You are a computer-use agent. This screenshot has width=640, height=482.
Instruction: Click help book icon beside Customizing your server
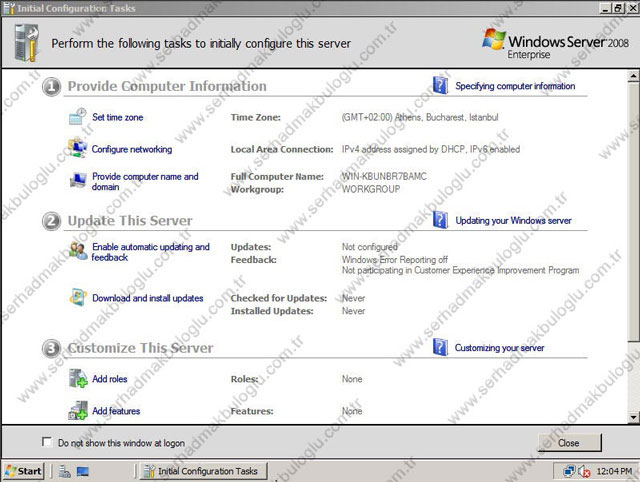tap(440, 347)
